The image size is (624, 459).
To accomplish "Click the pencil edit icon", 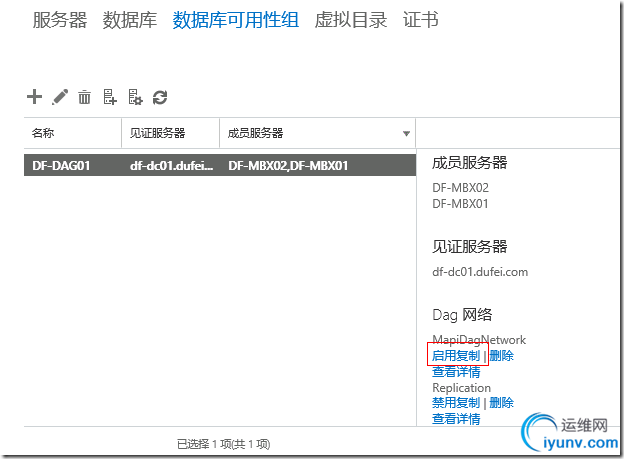I will pos(60,97).
